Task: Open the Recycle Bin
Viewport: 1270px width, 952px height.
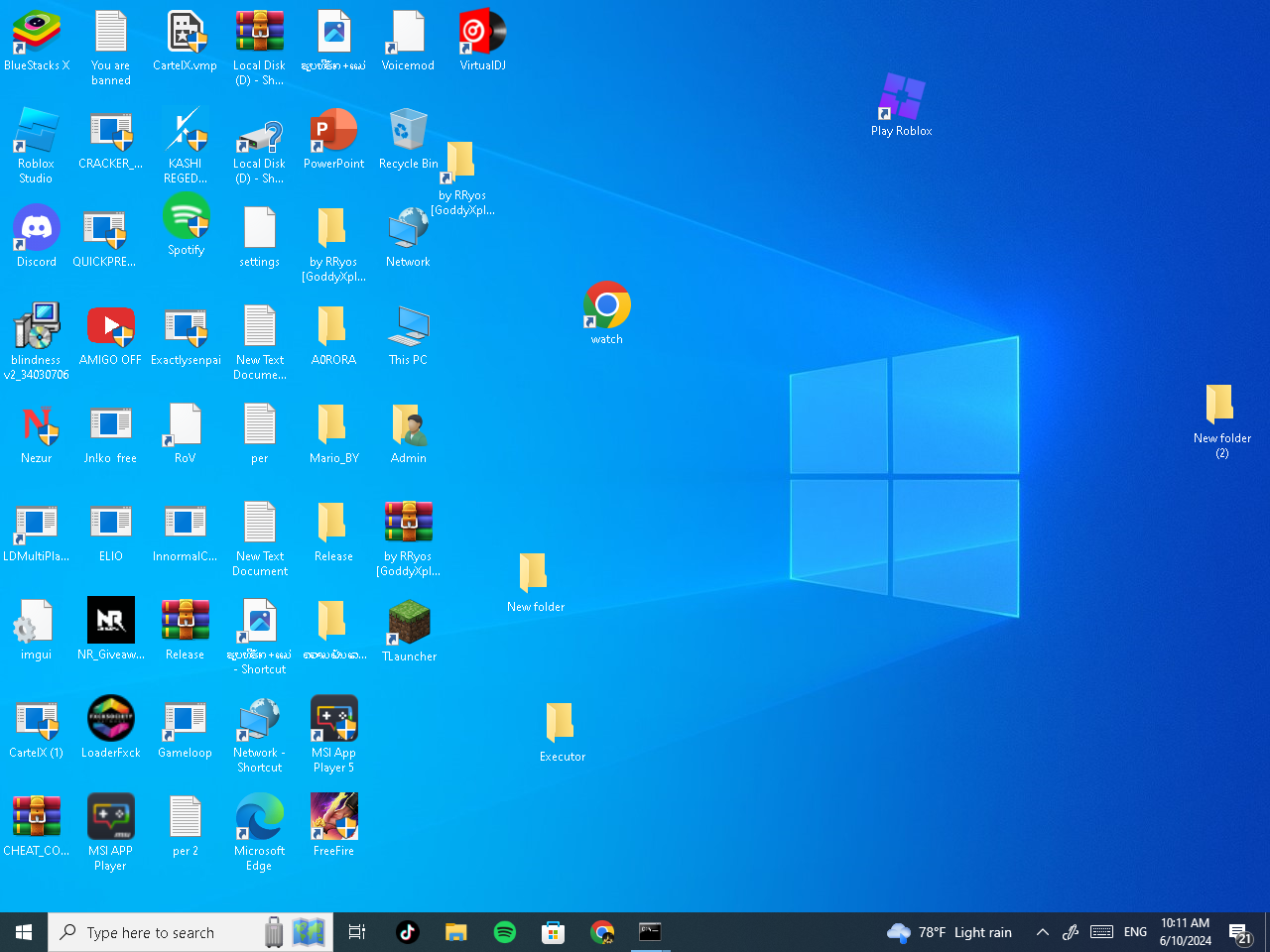Action: pos(408,140)
